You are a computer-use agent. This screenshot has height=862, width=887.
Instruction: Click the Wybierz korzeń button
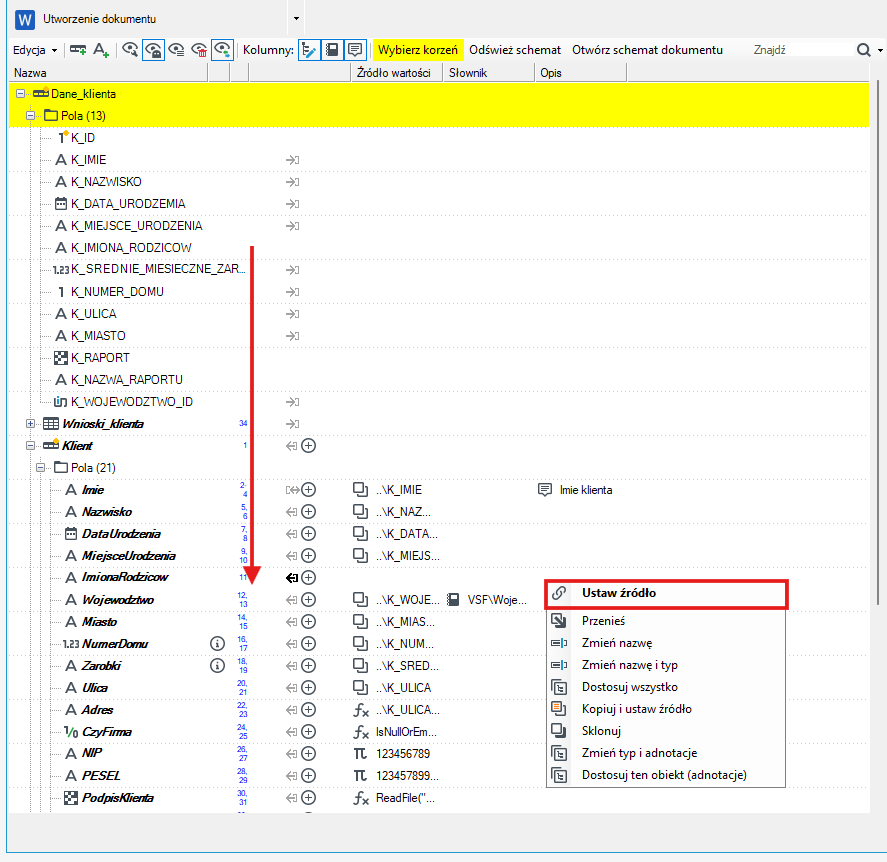pos(418,50)
